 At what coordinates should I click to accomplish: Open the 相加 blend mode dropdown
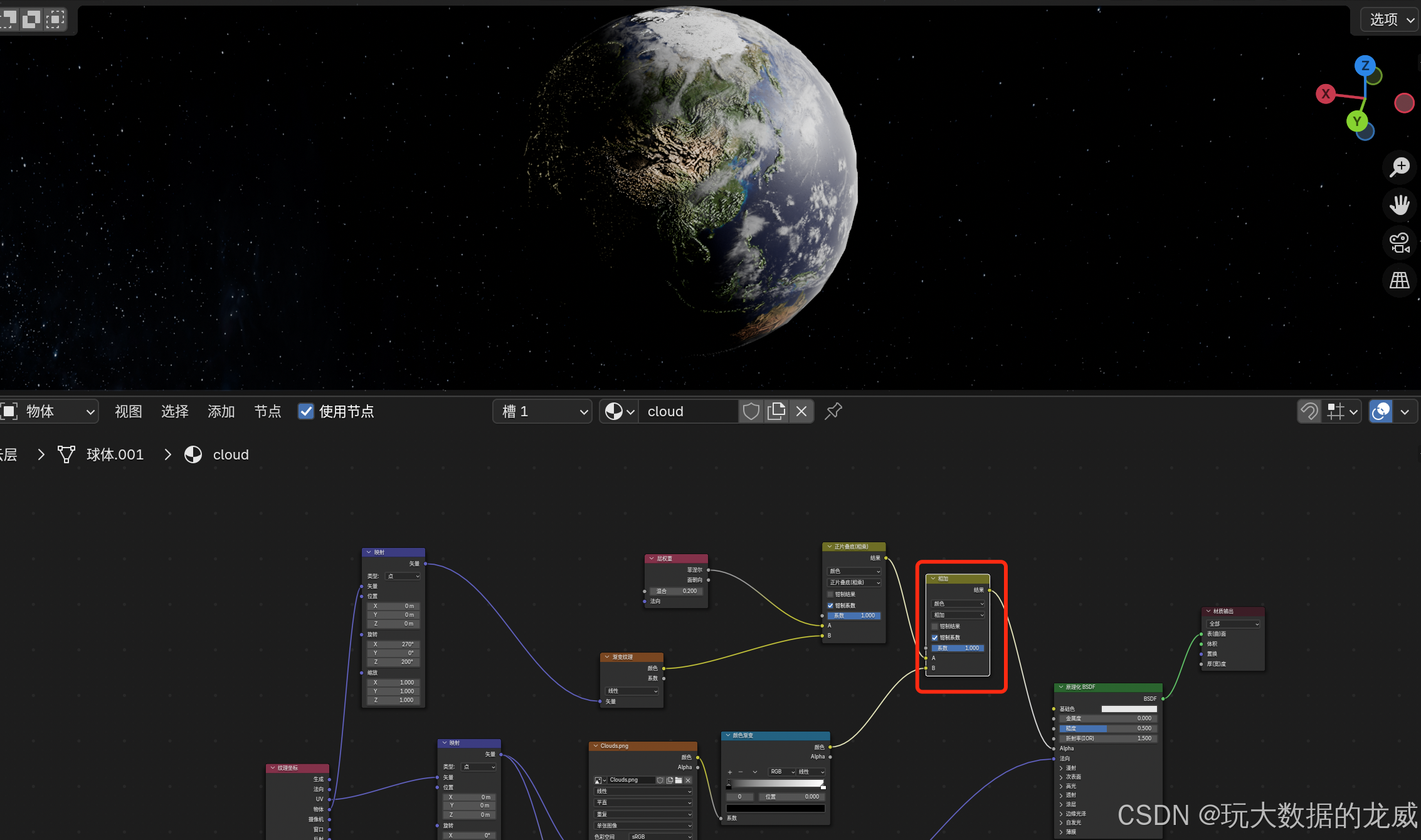[958, 615]
